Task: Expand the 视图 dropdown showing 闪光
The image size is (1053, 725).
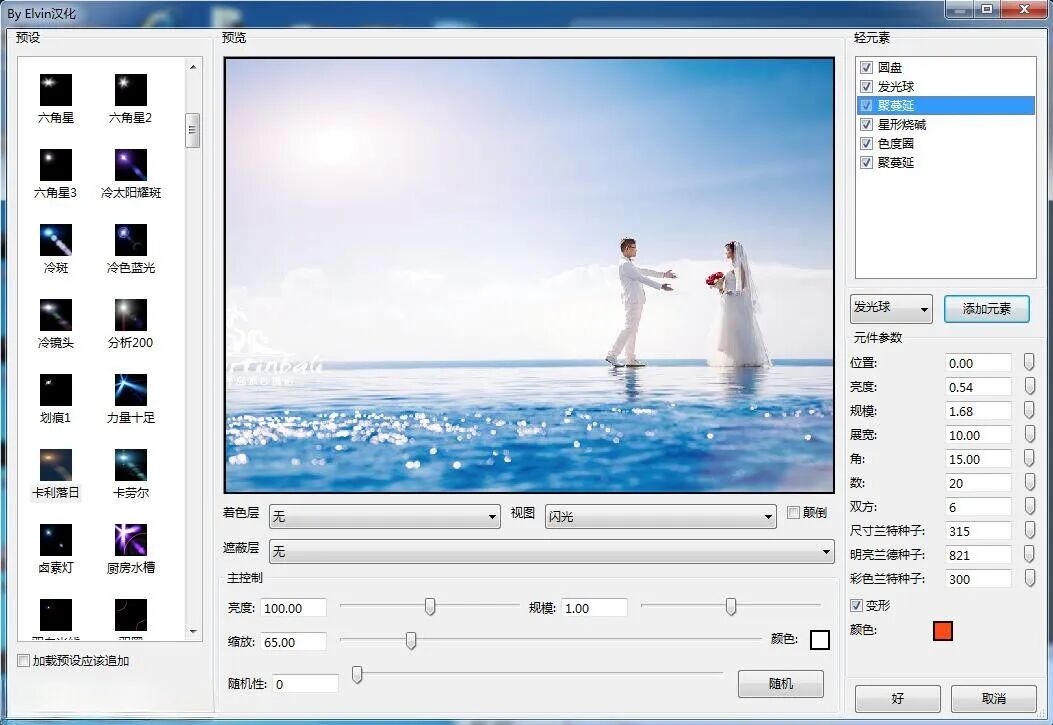Action: click(660, 517)
